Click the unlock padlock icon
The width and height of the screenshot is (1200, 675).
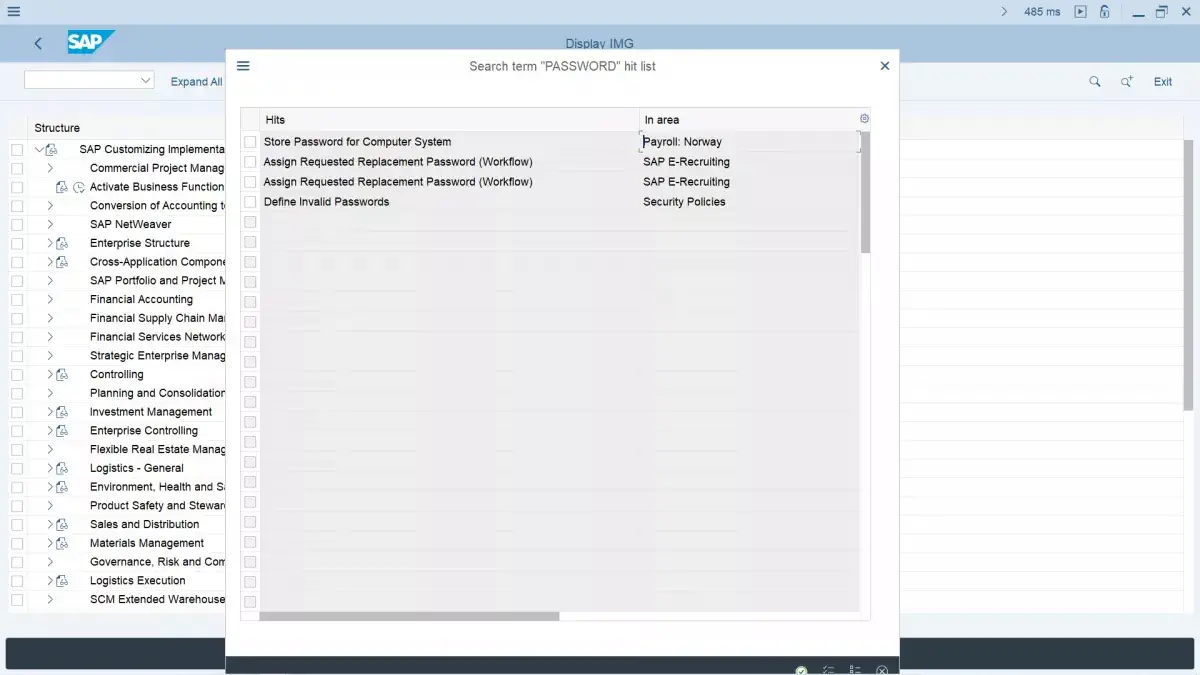pos(1105,12)
